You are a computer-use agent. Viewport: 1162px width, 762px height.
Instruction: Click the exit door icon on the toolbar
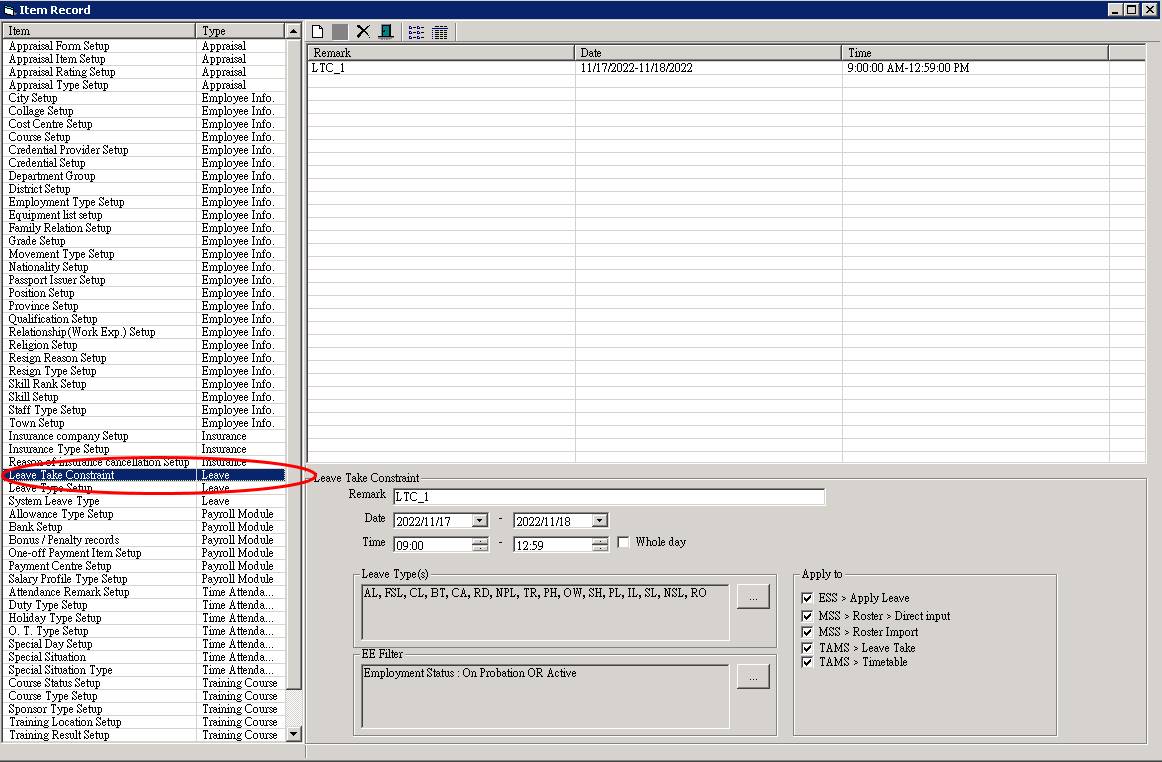point(385,31)
